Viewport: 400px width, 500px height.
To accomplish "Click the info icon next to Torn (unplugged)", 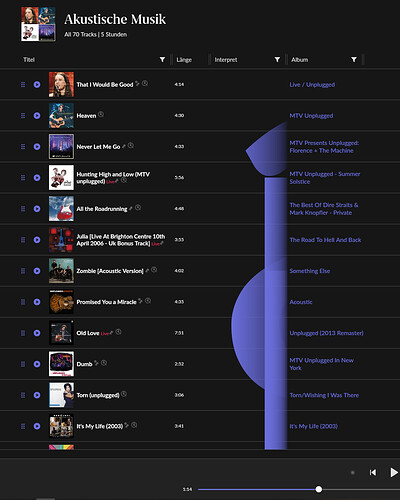I will tap(124, 394).
